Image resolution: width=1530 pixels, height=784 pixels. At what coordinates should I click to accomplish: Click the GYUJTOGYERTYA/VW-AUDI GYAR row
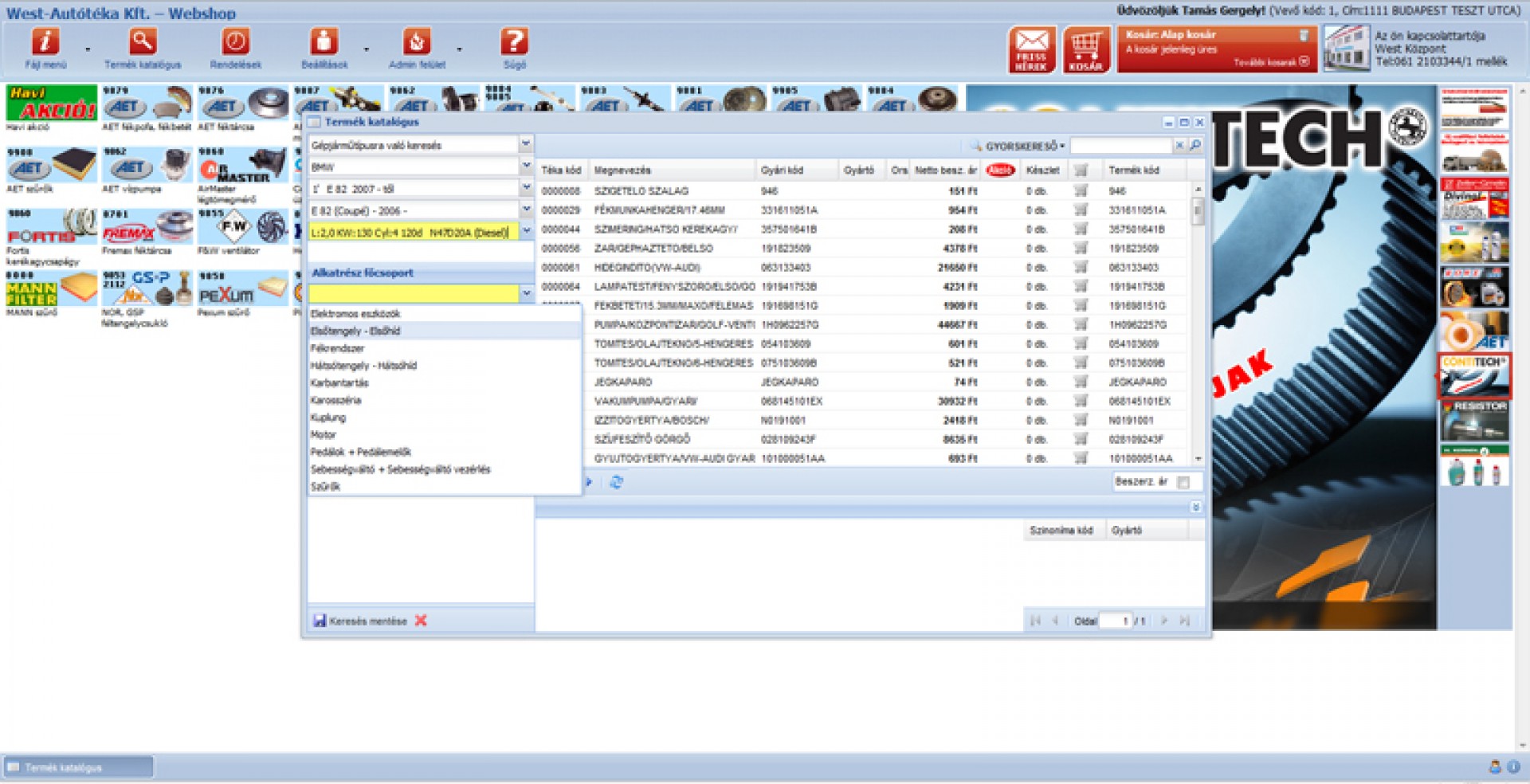pyautogui.click(x=863, y=458)
